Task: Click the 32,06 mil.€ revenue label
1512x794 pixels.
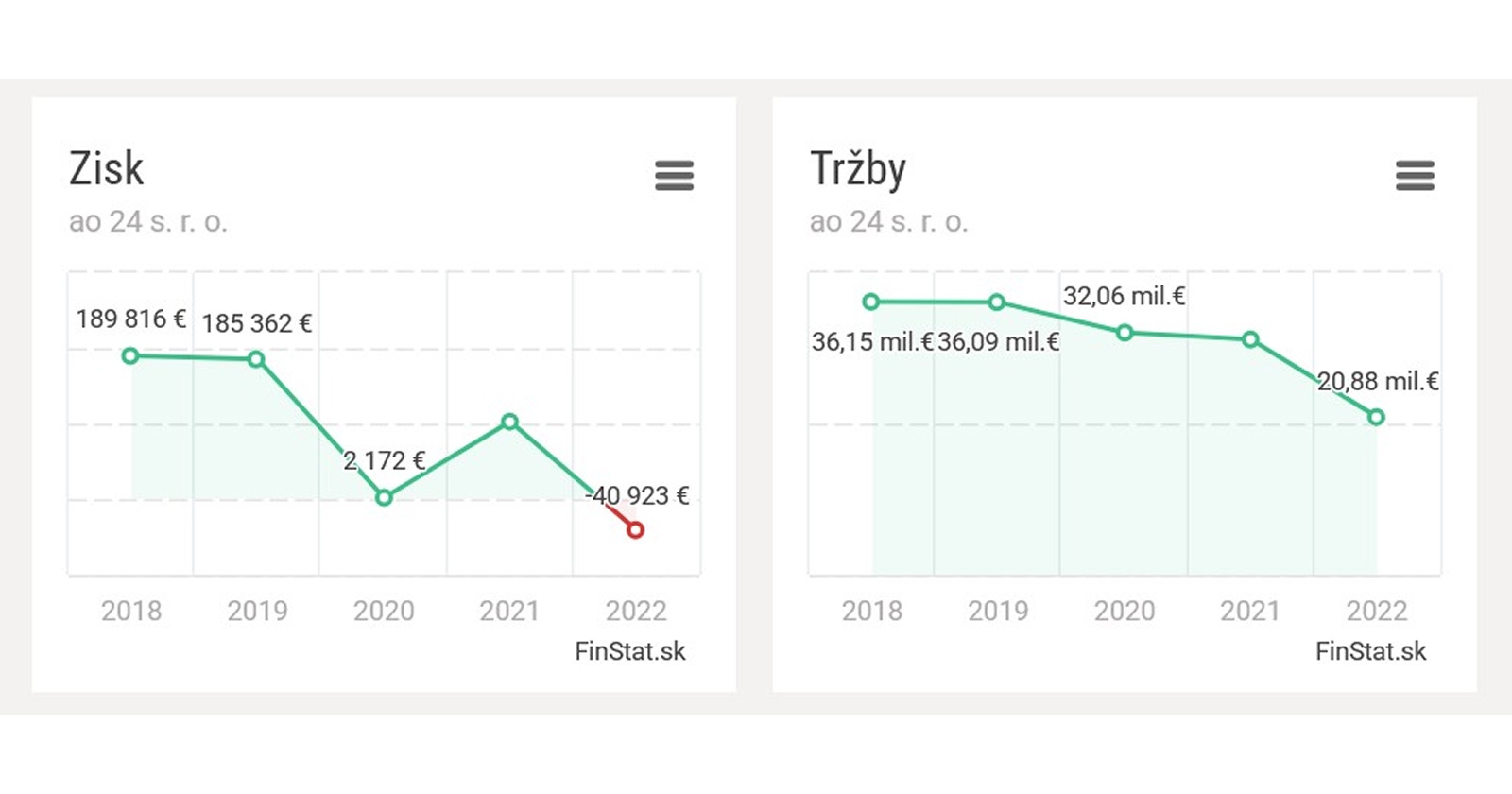Action: pyautogui.click(x=1124, y=296)
